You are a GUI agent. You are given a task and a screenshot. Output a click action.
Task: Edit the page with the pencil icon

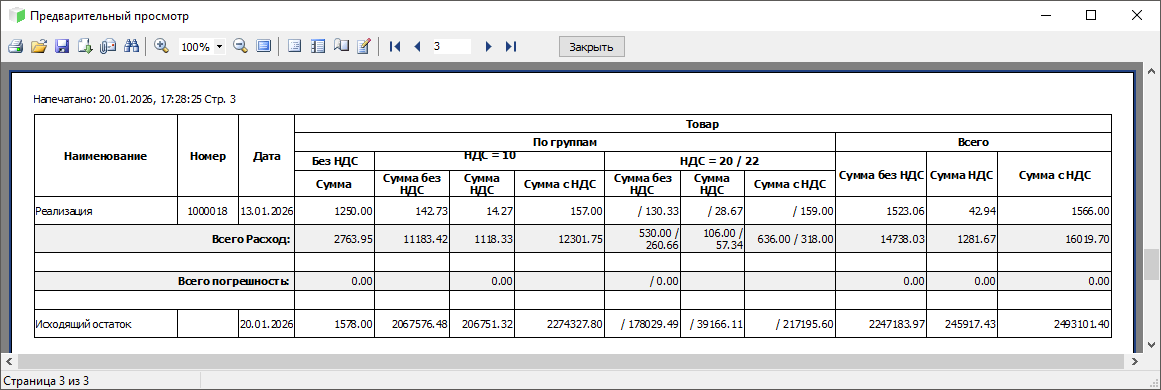(364, 47)
